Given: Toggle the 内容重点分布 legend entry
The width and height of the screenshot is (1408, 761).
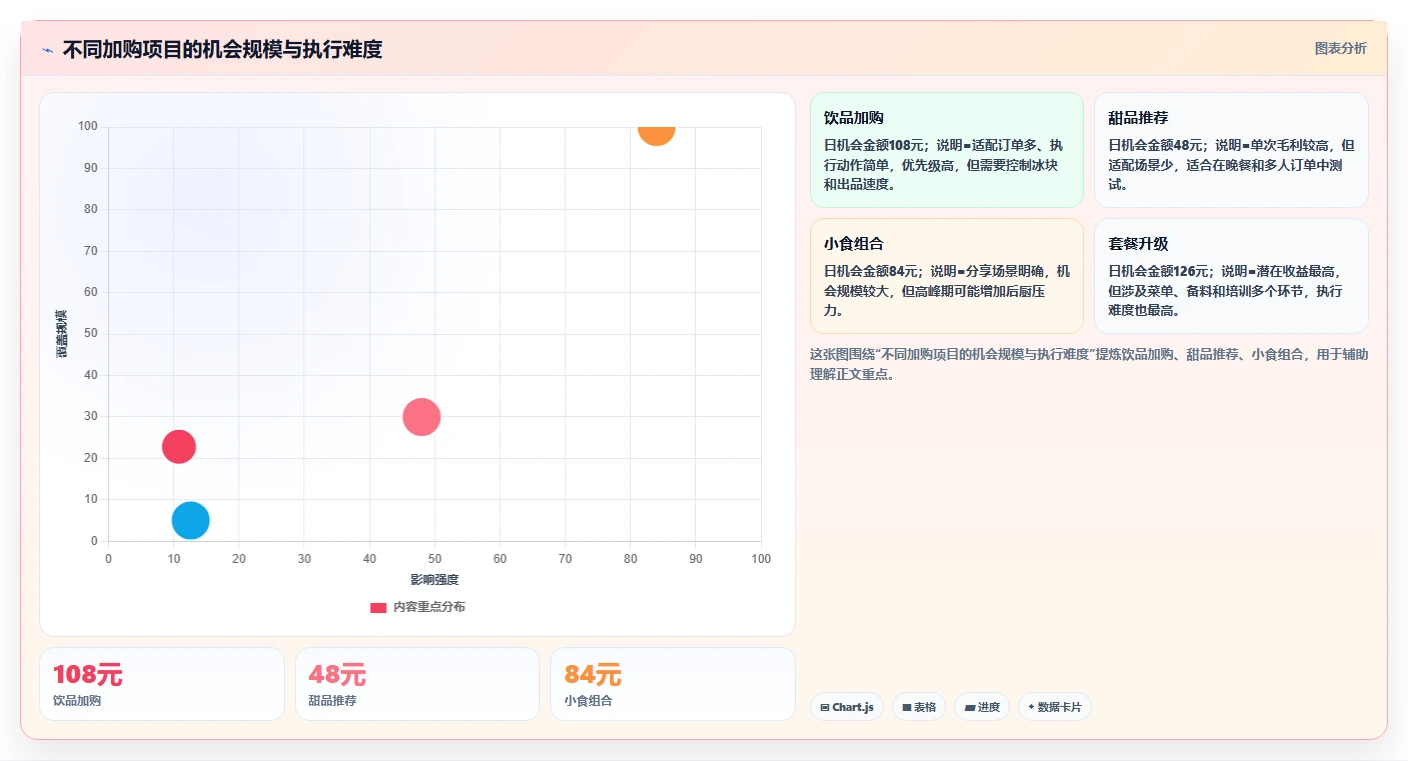Looking at the screenshot, I should point(417,607).
